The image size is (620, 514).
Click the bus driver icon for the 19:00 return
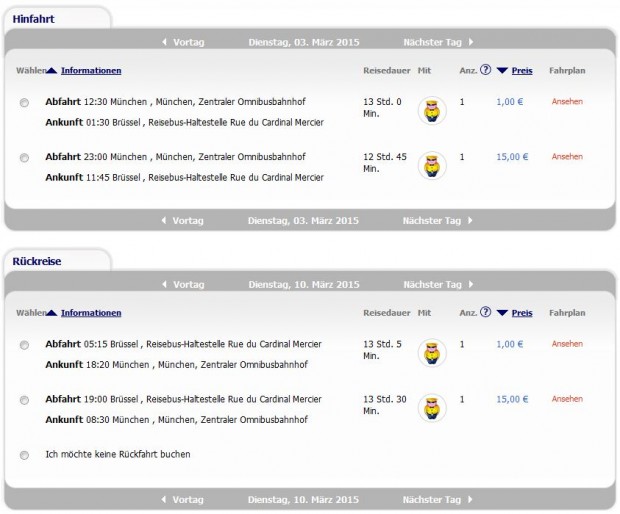[x=432, y=408]
